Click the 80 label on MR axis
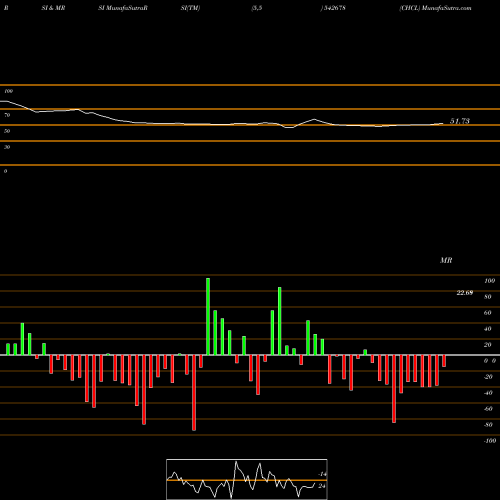The height and width of the screenshot is (500, 500). [488, 297]
